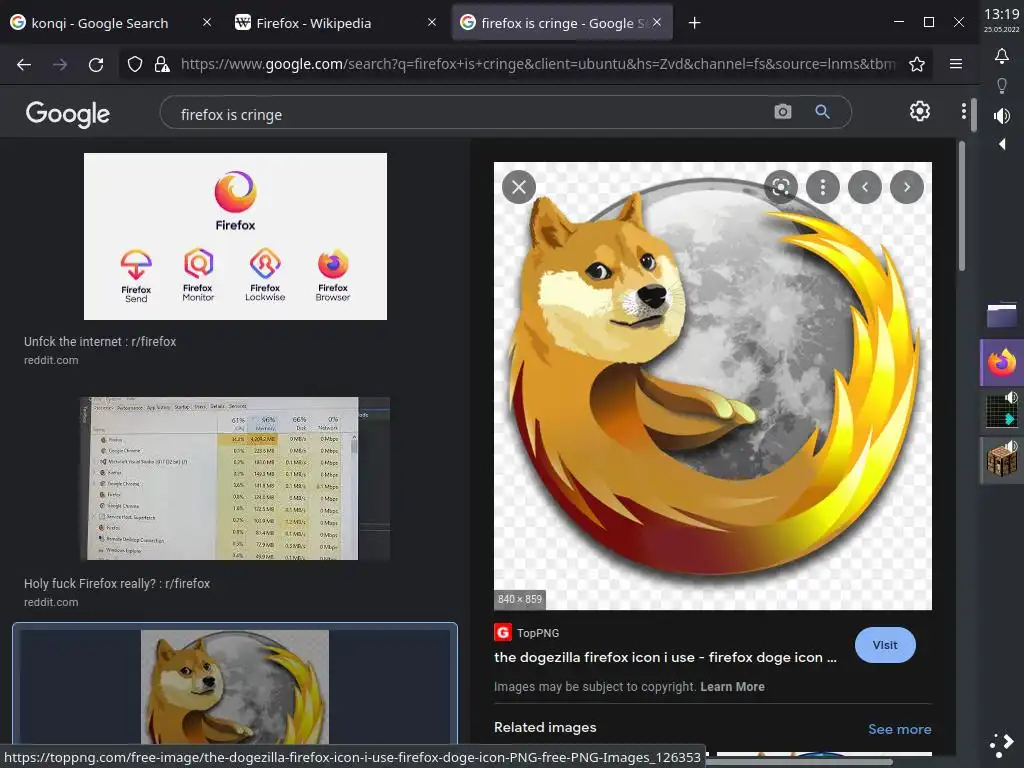Search inside image with lens icon

[780, 187]
